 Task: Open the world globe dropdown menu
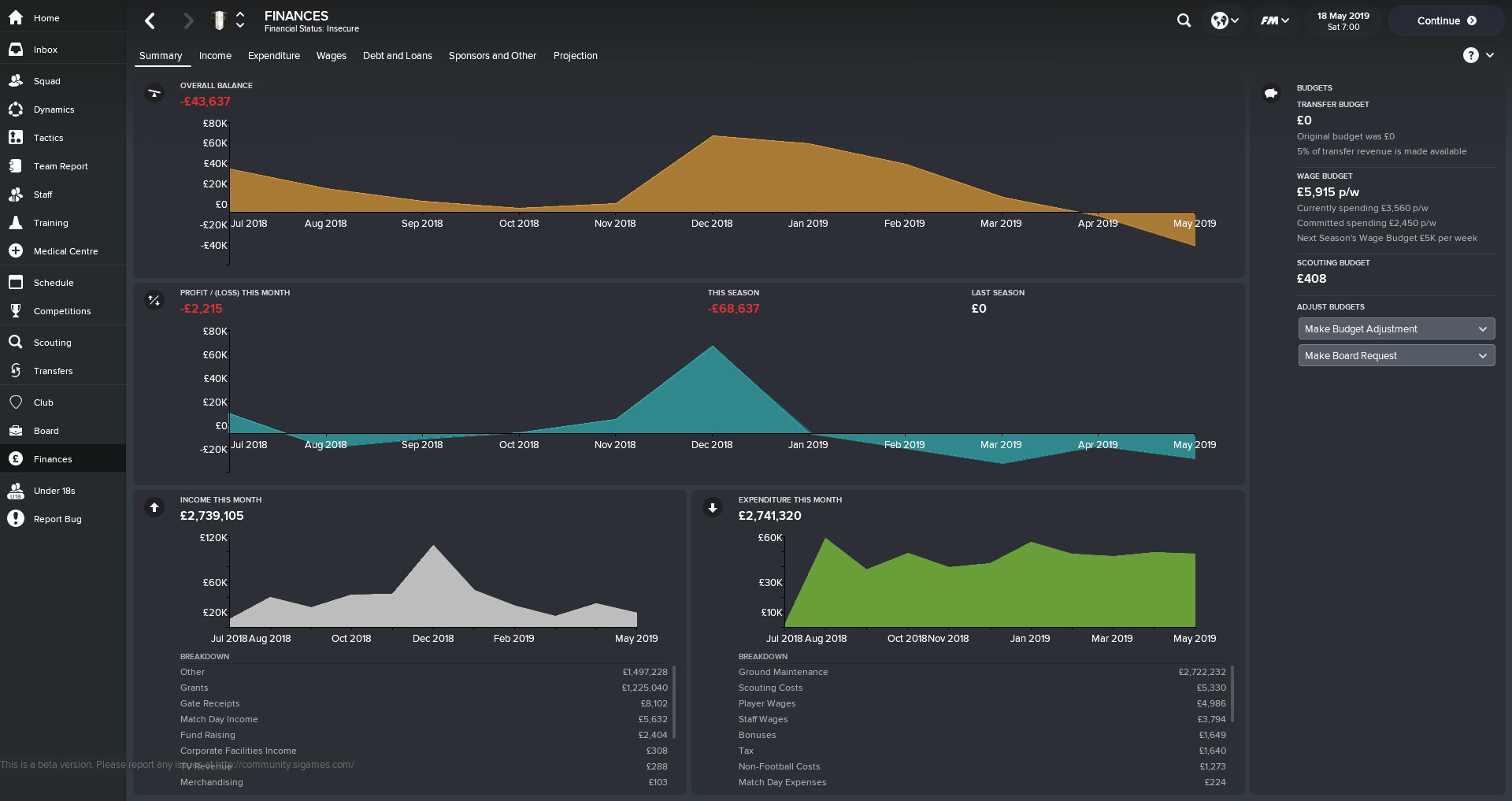tap(1225, 21)
